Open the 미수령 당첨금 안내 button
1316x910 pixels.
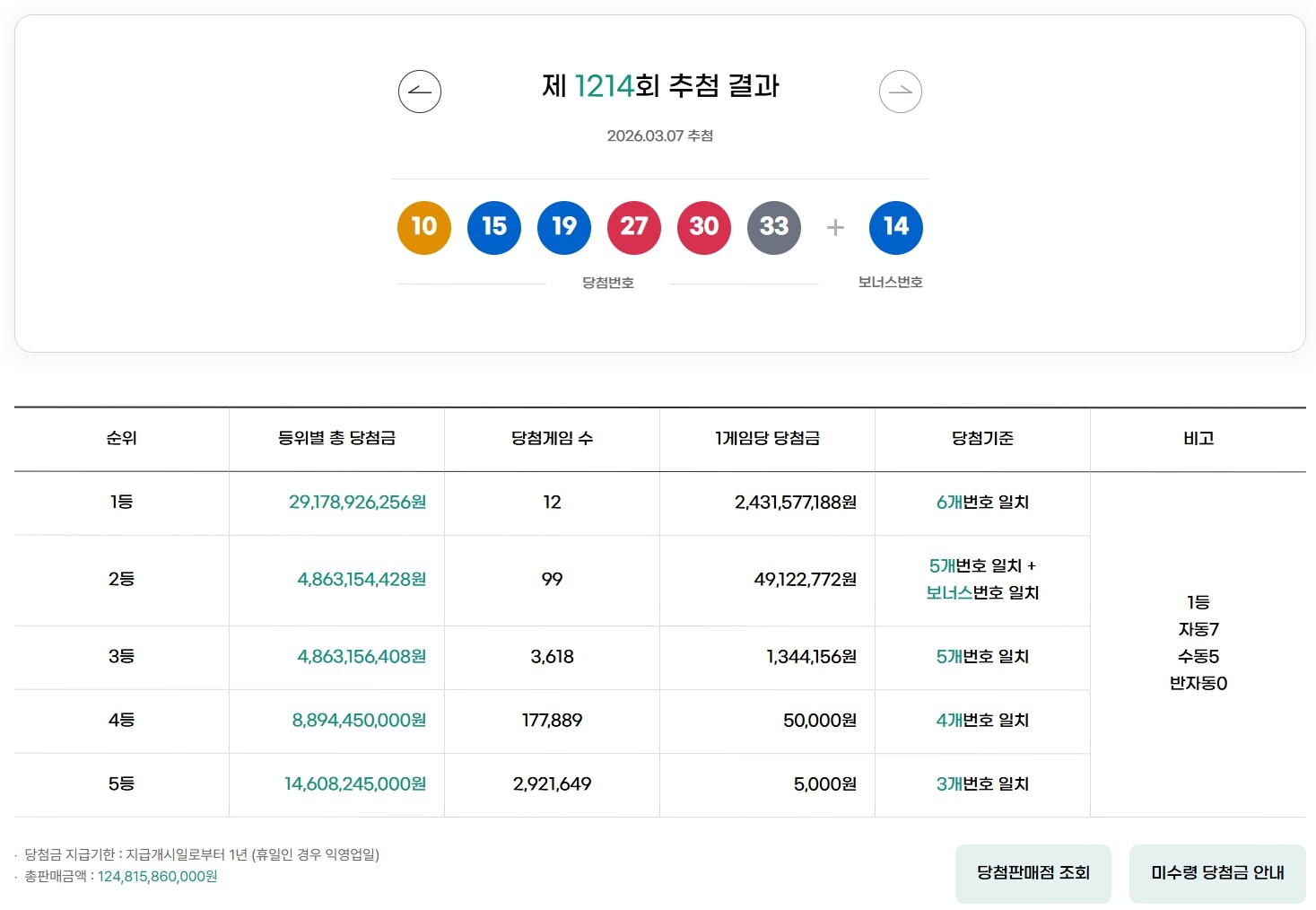(x=1216, y=871)
